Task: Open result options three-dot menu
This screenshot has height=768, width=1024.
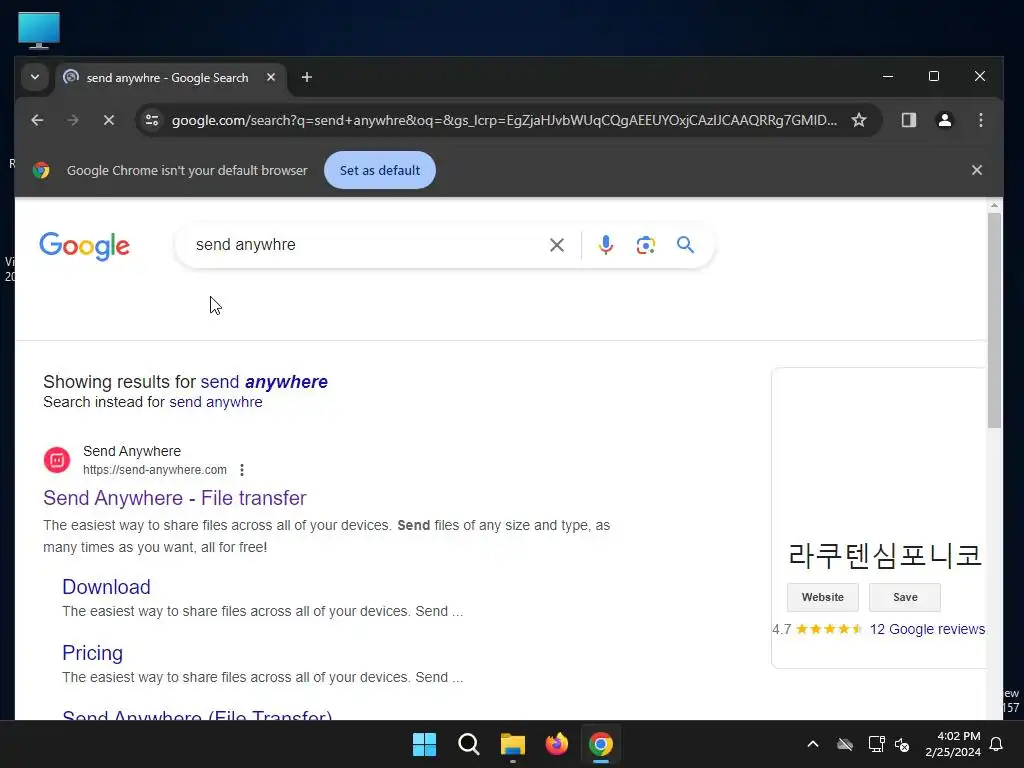Action: point(242,470)
